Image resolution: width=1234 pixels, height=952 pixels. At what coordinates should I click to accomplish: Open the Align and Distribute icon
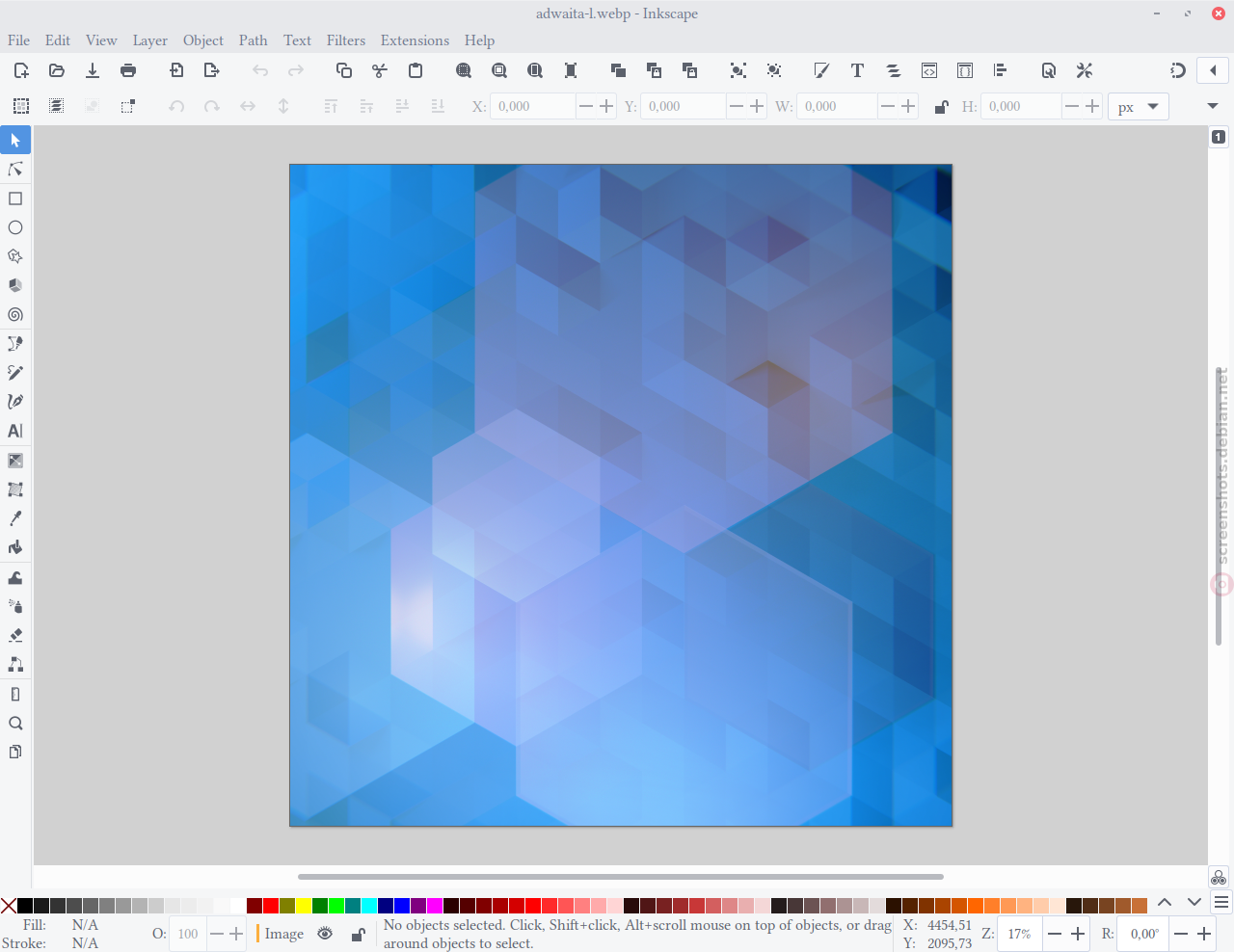pyautogui.click(x=1000, y=70)
